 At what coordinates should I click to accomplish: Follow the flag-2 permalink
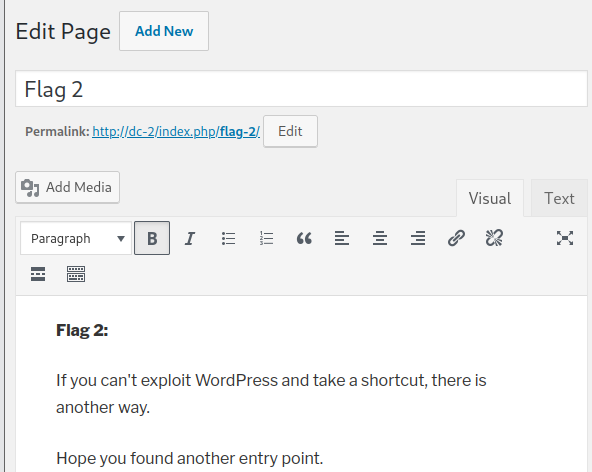176,131
